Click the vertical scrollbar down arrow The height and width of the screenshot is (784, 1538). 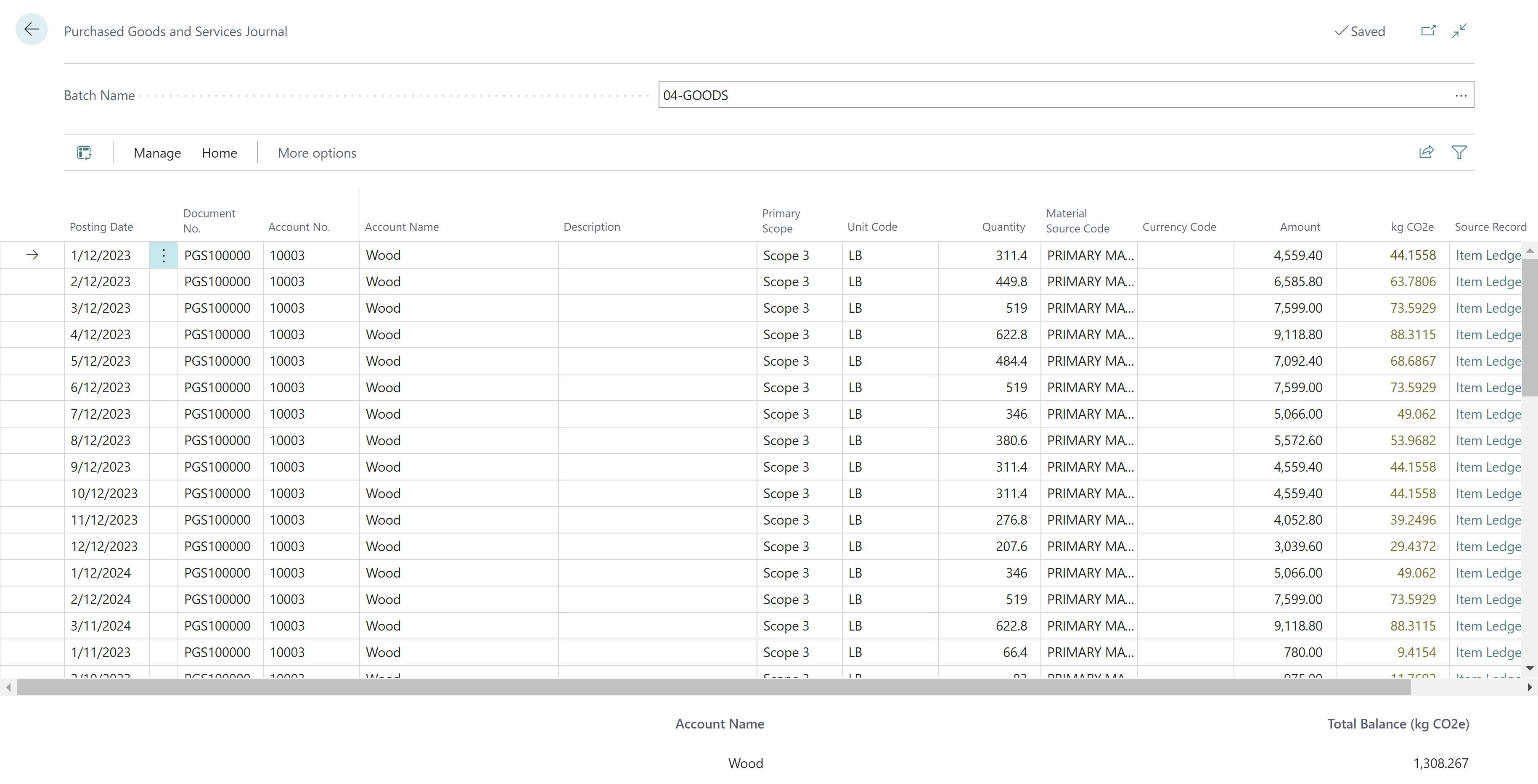(x=1529, y=668)
